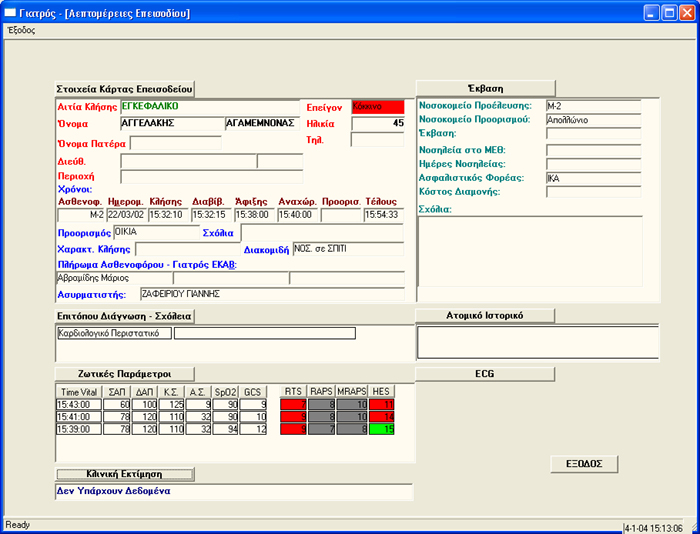Click the MRAPS column header

tap(352, 392)
